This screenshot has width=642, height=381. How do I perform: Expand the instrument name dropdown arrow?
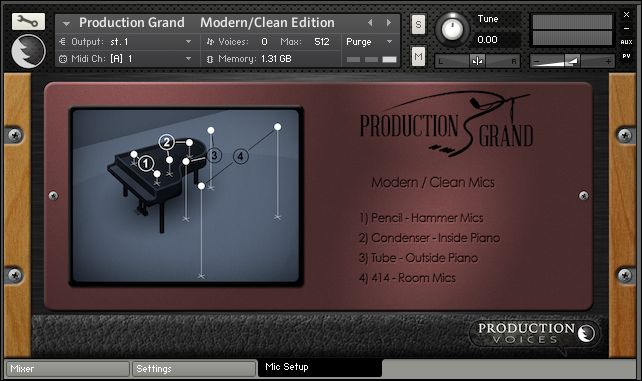(x=66, y=24)
